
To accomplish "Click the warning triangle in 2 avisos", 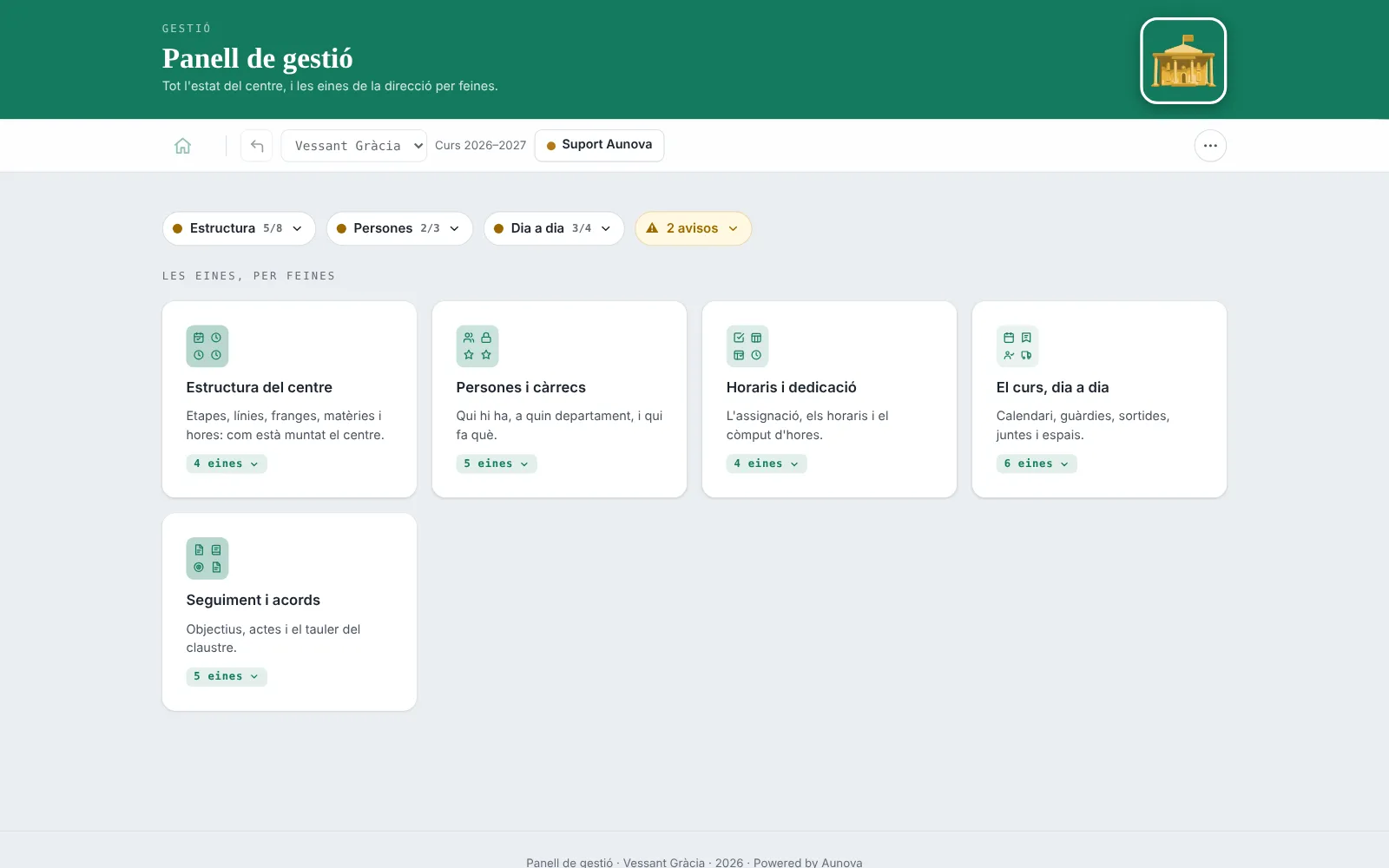I will [652, 228].
